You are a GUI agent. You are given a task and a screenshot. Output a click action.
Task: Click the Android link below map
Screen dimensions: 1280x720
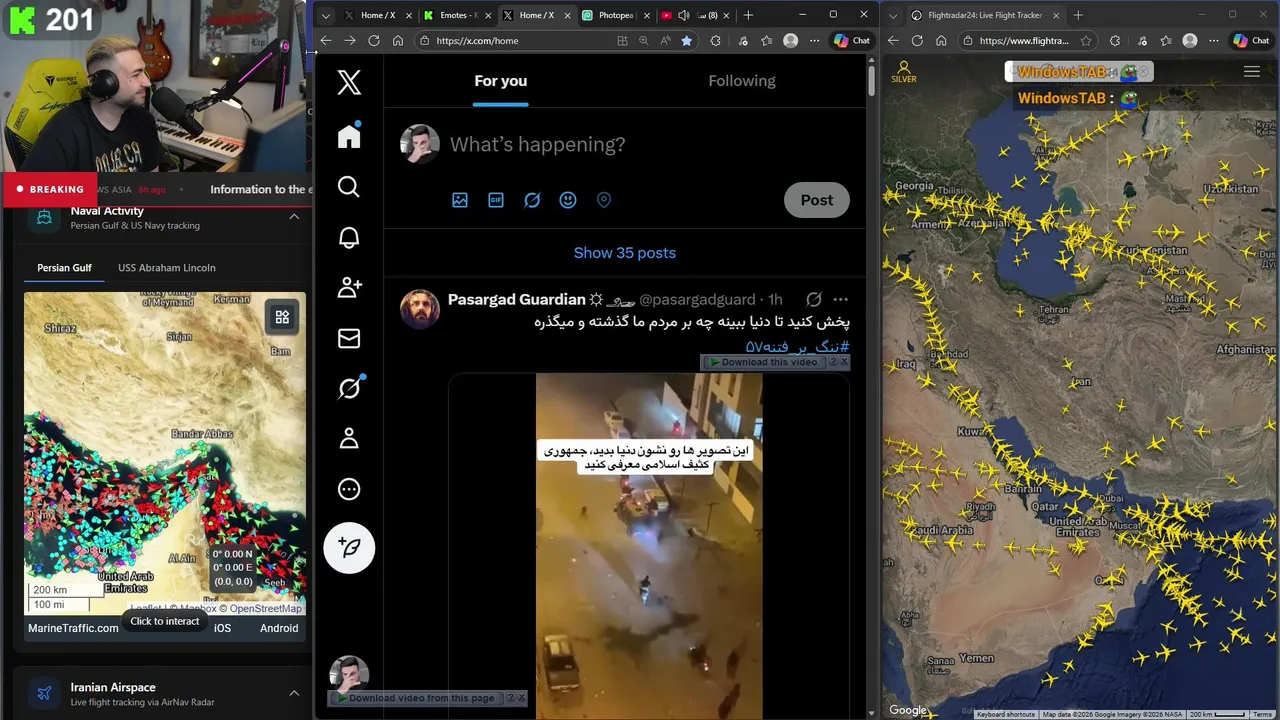pos(279,628)
